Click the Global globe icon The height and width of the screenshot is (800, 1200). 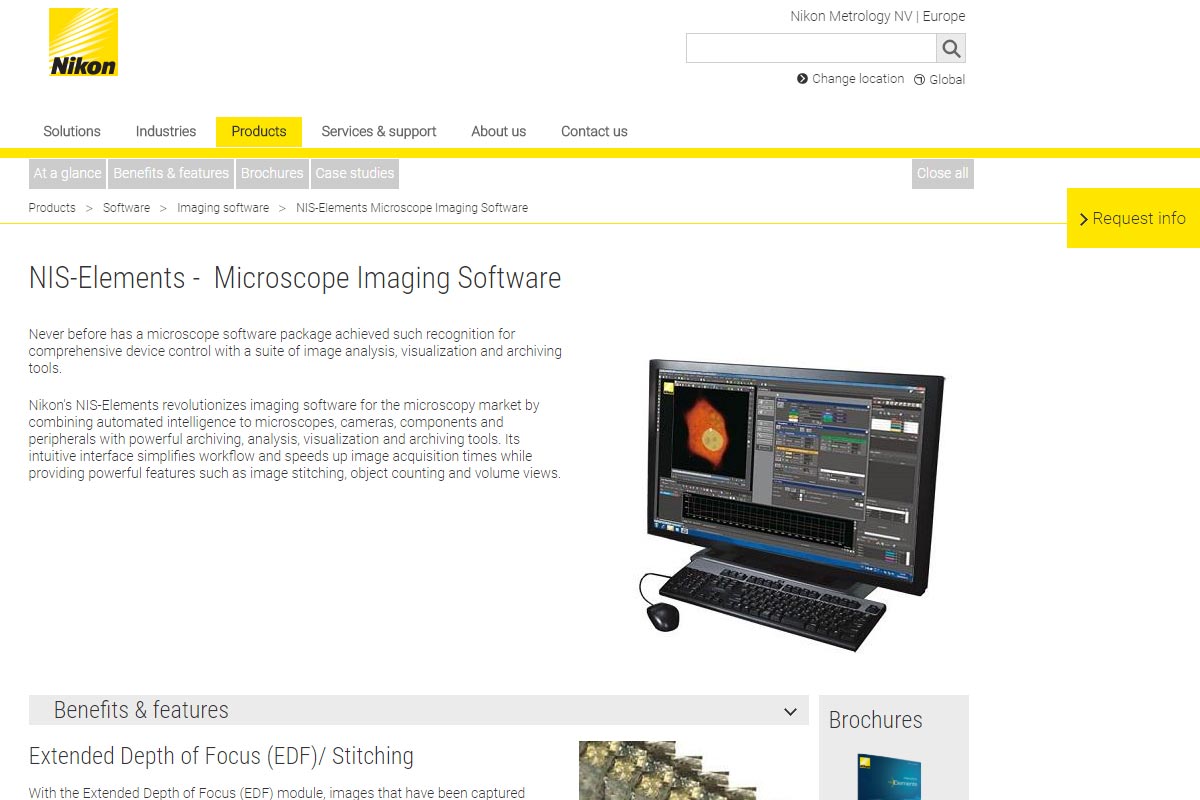click(x=919, y=80)
